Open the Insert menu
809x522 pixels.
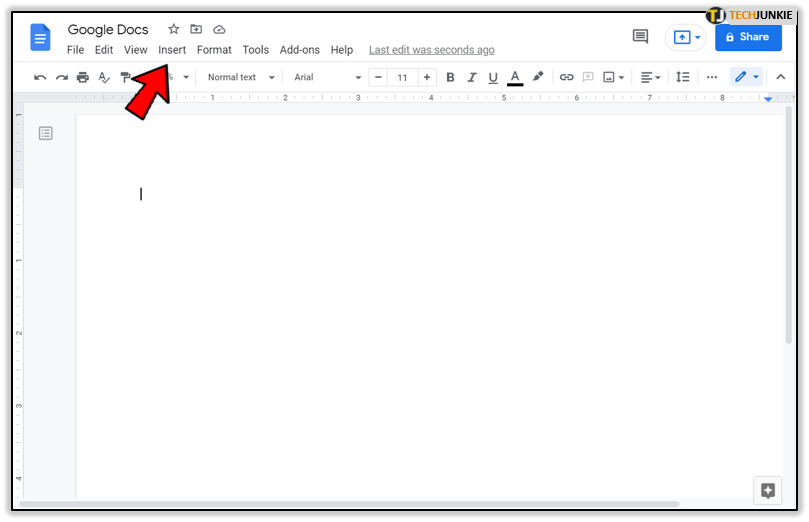tap(172, 50)
